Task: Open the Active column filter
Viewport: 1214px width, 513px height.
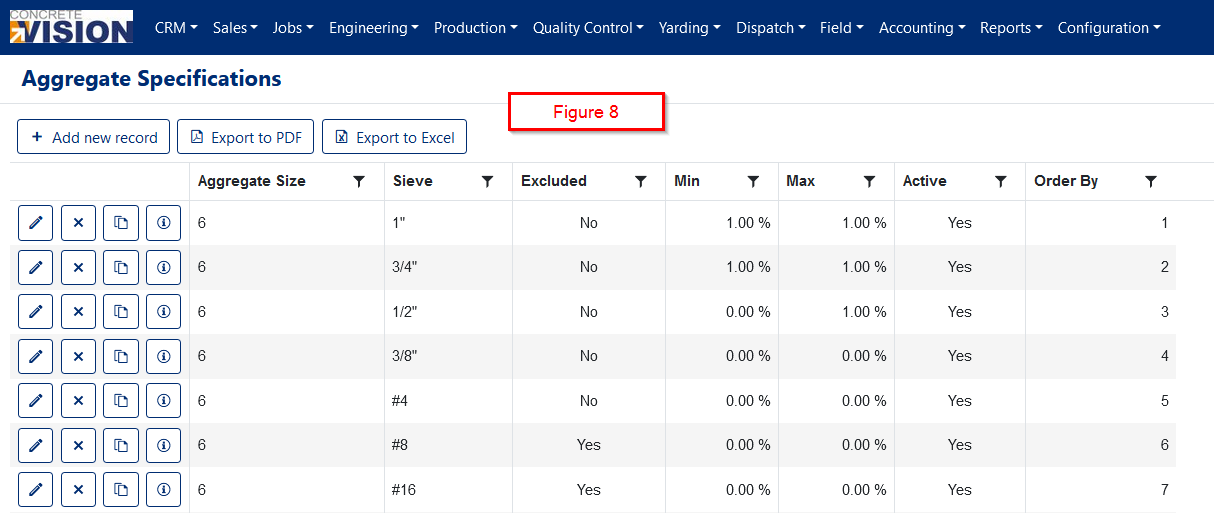Action: pyautogui.click(x=1000, y=182)
